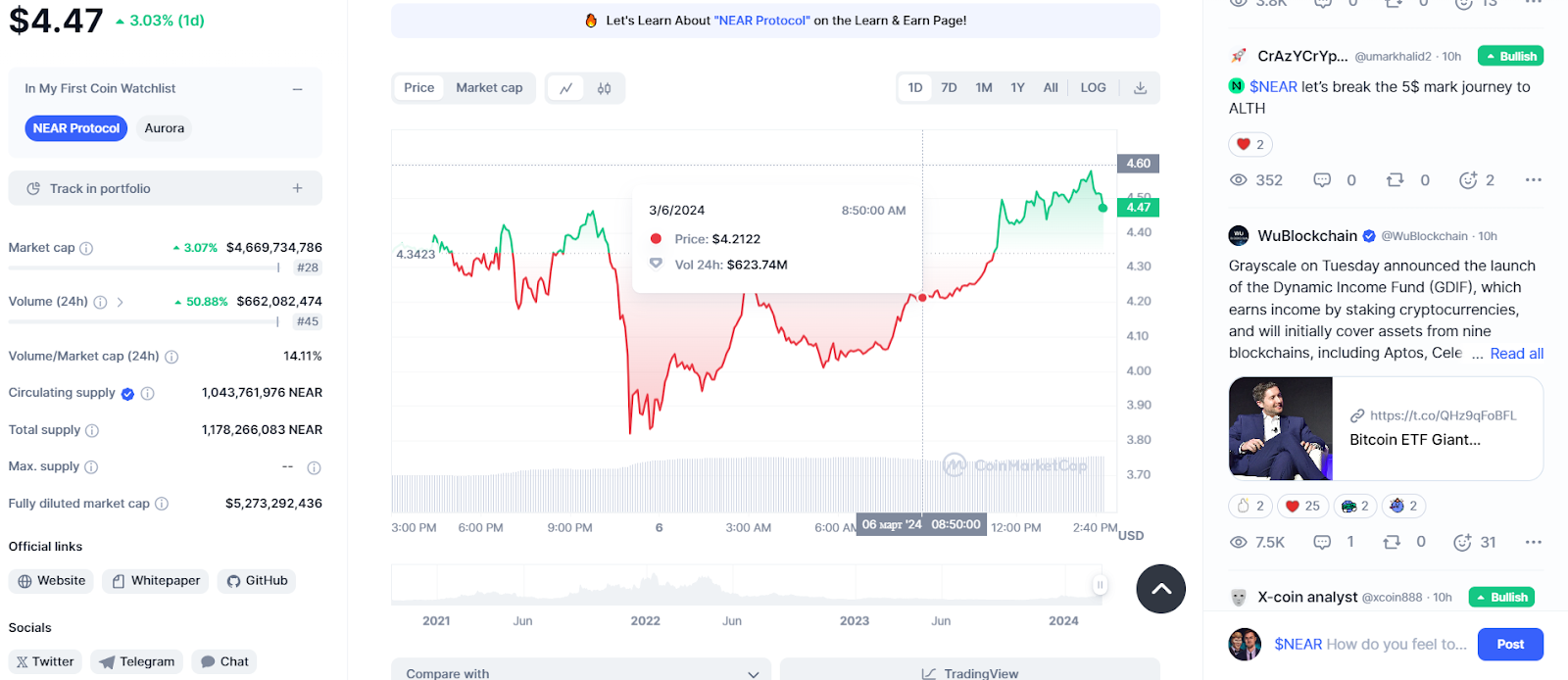Open more options on CrAzYCrYp post
Viewport: 1568px width, 680px height.
(x=1533, y=180)
